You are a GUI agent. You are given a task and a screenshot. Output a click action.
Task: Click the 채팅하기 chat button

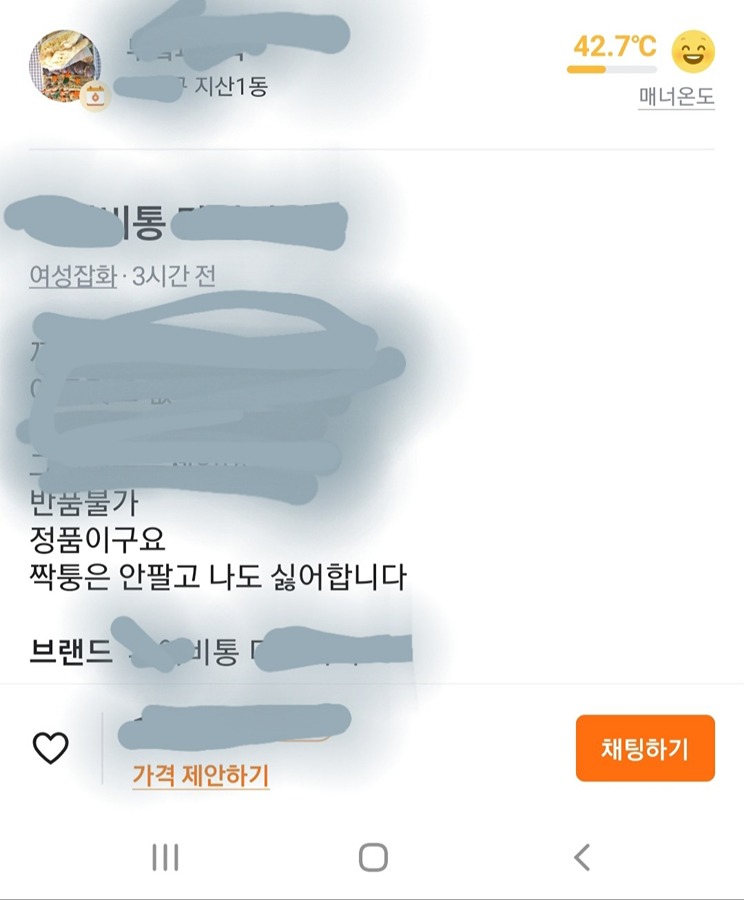click(x=645, y=748)
